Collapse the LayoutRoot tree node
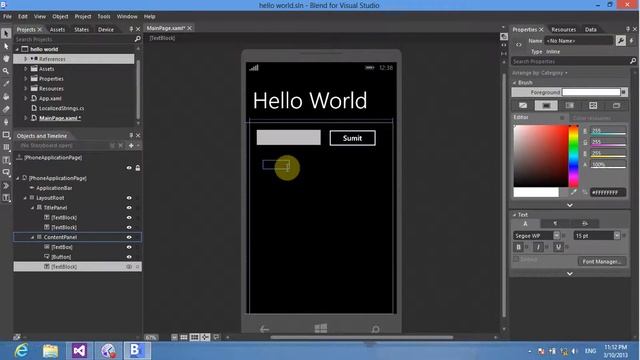The width and height of the screenshot is (640, 360). (x=25, y=198)
